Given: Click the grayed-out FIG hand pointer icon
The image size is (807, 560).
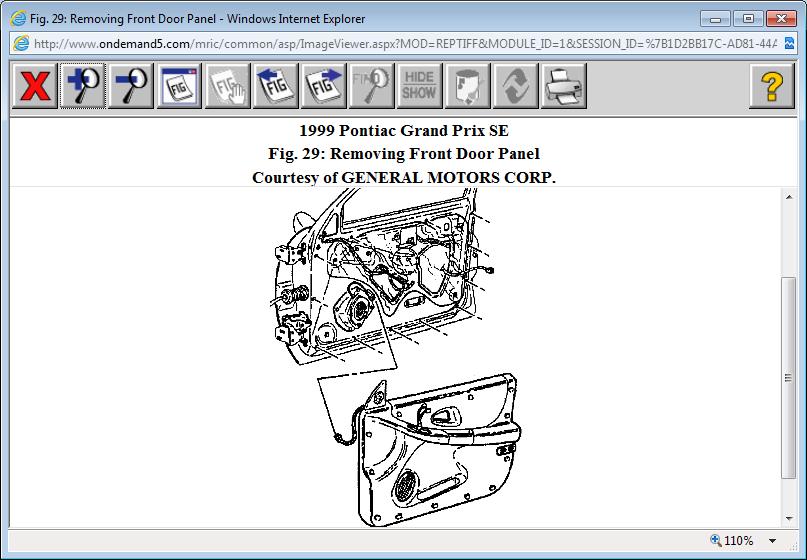Looking at the screenshot, I should click(228, 86).
